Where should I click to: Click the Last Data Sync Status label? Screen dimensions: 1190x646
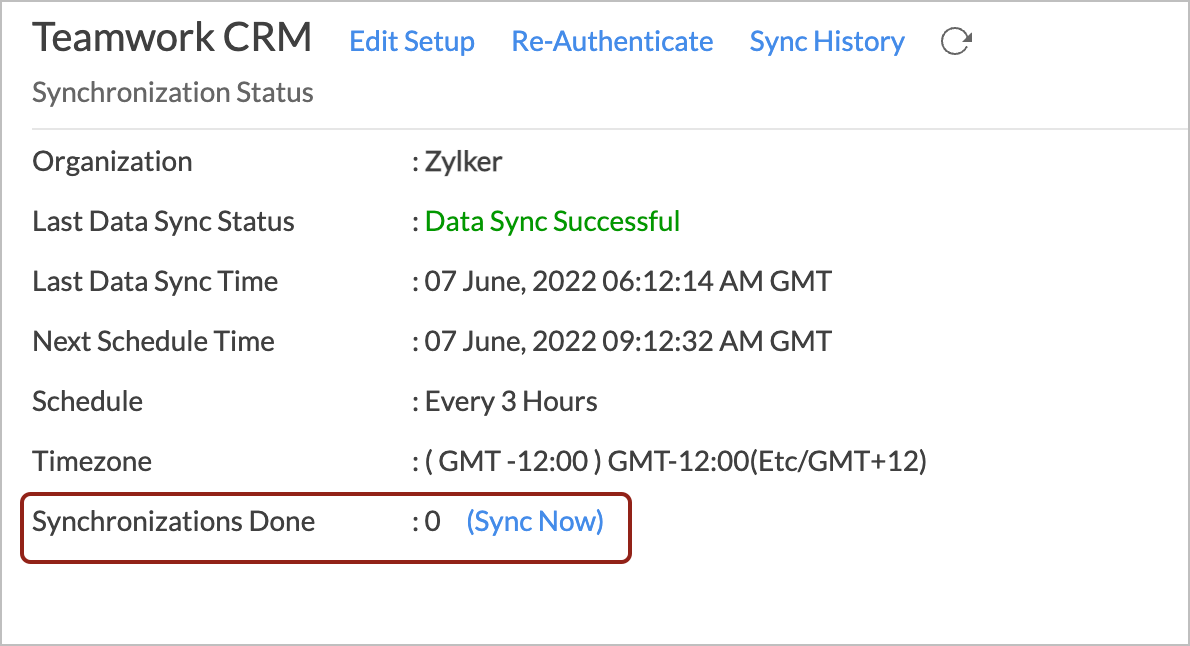coord(163,222)
